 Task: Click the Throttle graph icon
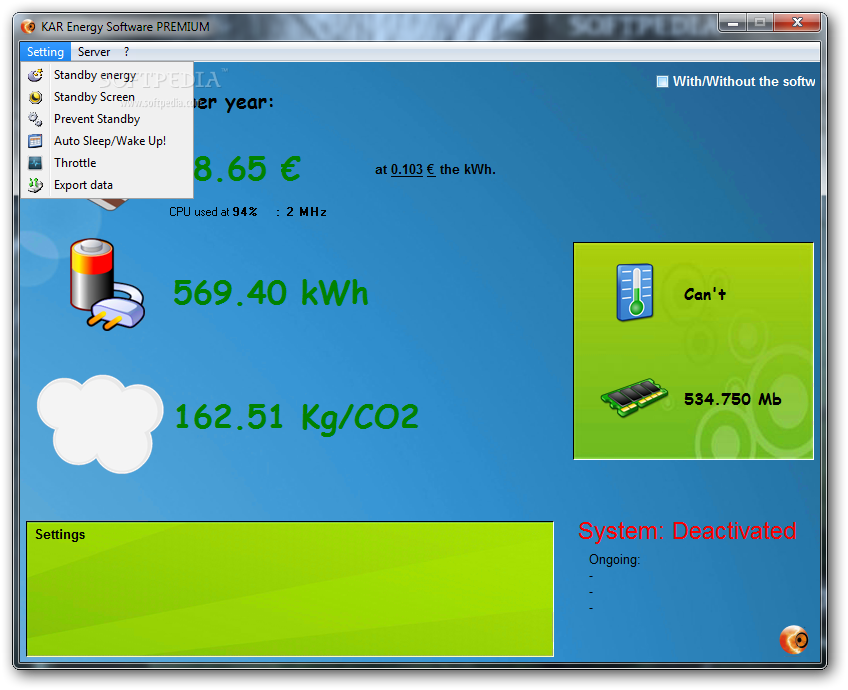[x=36, y=163]
